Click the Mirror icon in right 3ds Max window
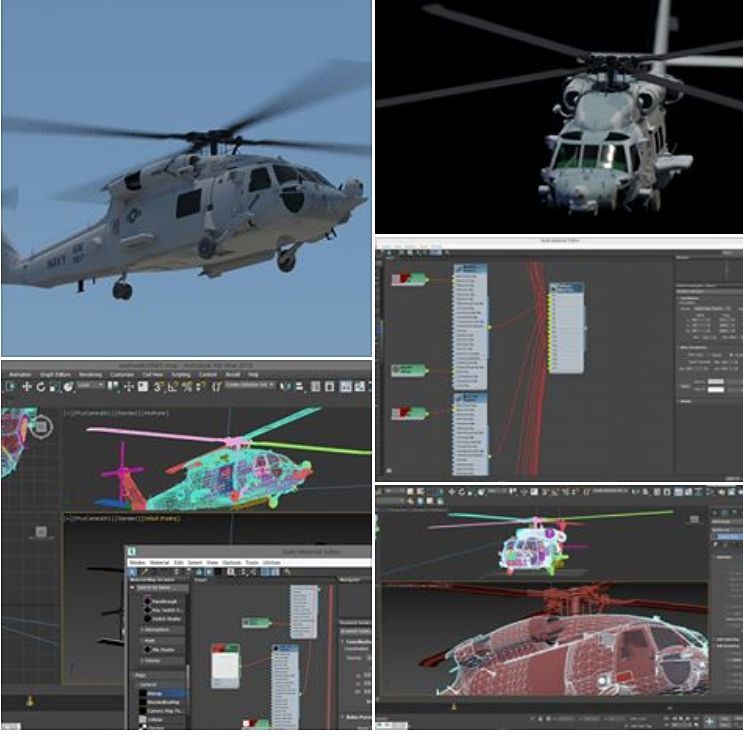Screen dimensions: 743x743 (636, 492)
